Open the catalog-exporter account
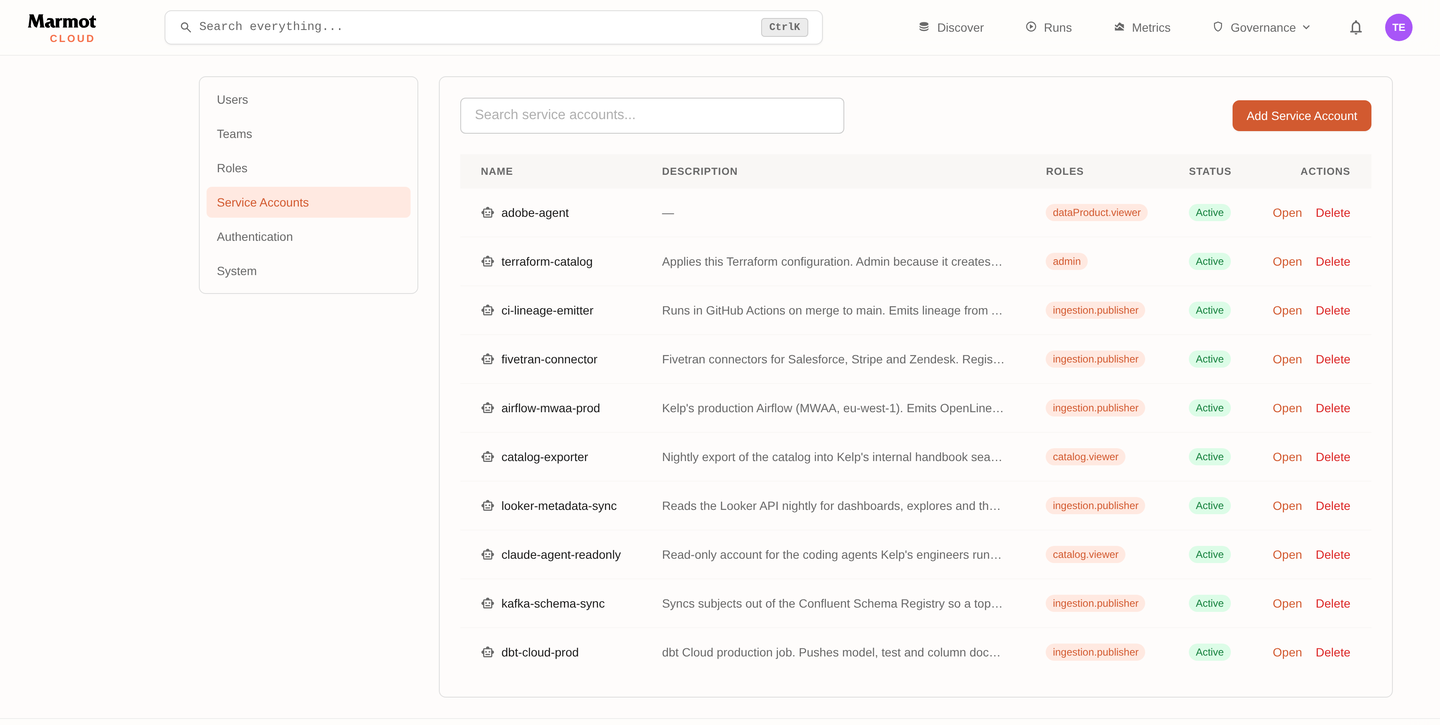This screenshot has width=1440, height=725. tap(1287, 457)
